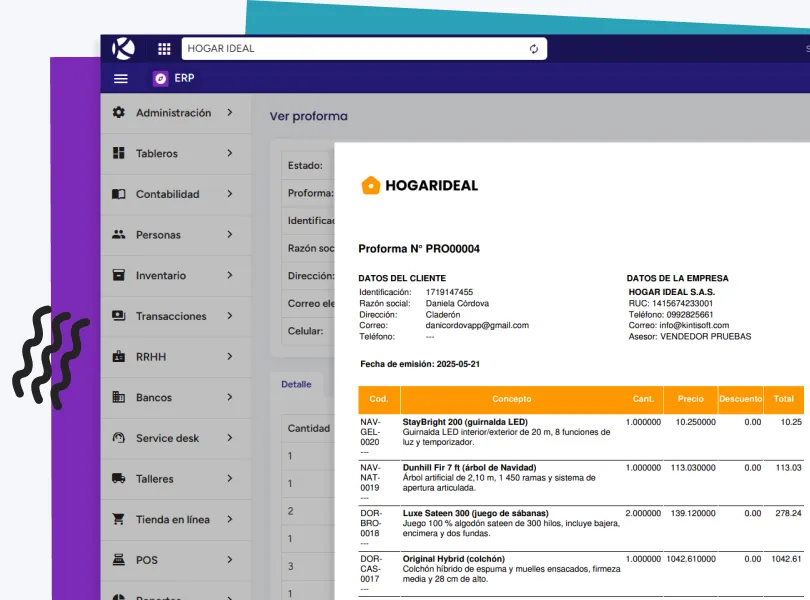The image size is (810, 600).
Task: Expand the Transacciones submenu arrow
Action: tap(230, 316)
